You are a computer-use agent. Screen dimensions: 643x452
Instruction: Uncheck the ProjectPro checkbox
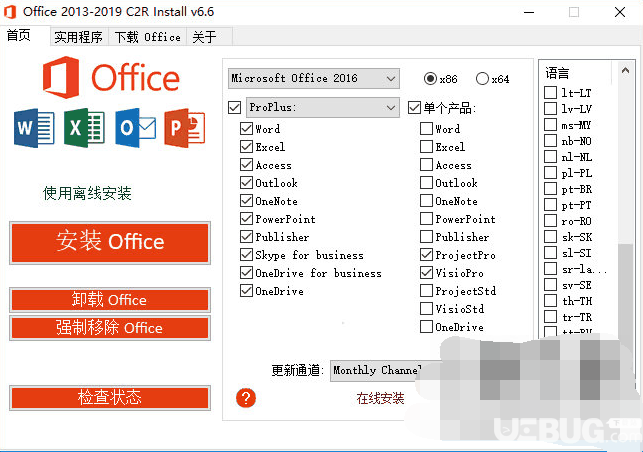[x=426, y=255]
